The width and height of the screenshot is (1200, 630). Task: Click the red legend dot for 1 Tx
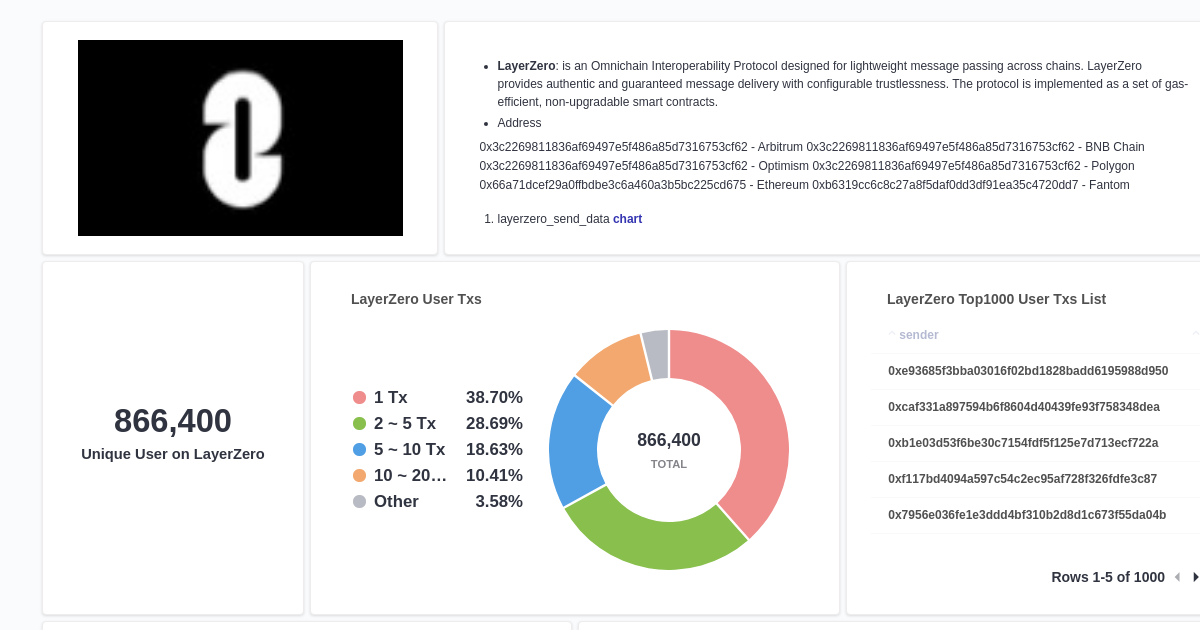click(x=359, y=397)
